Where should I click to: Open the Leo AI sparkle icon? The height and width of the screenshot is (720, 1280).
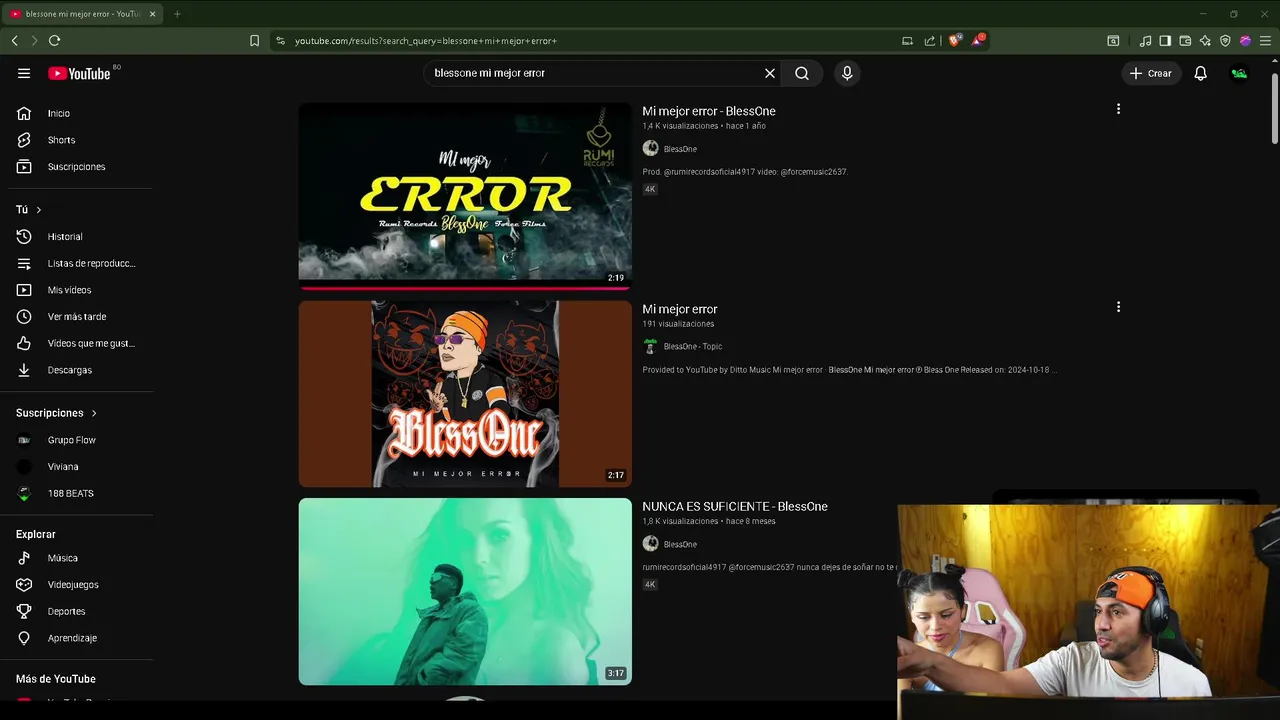pos(1205,41)
